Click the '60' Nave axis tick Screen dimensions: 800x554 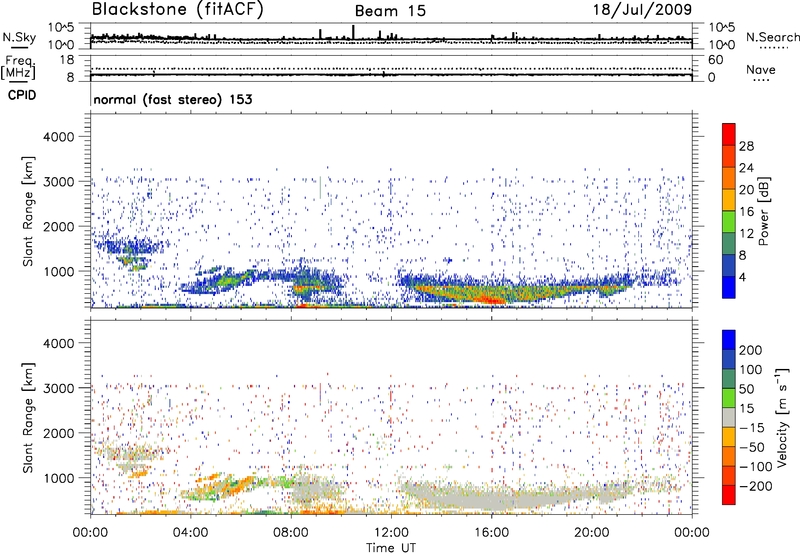[x=716, y=60]
